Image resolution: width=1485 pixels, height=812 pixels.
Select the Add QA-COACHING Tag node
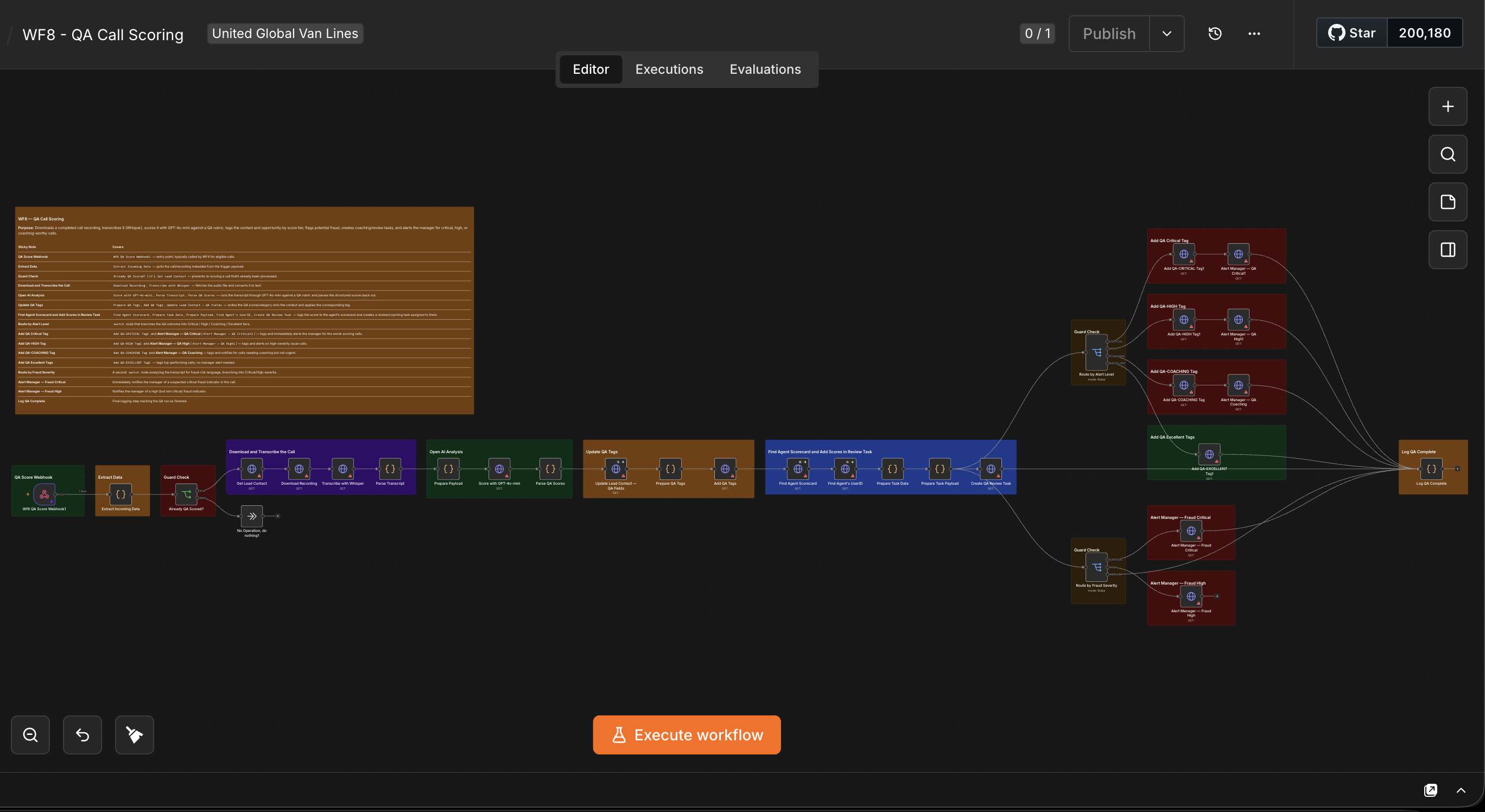click(x=1184, y=385)
